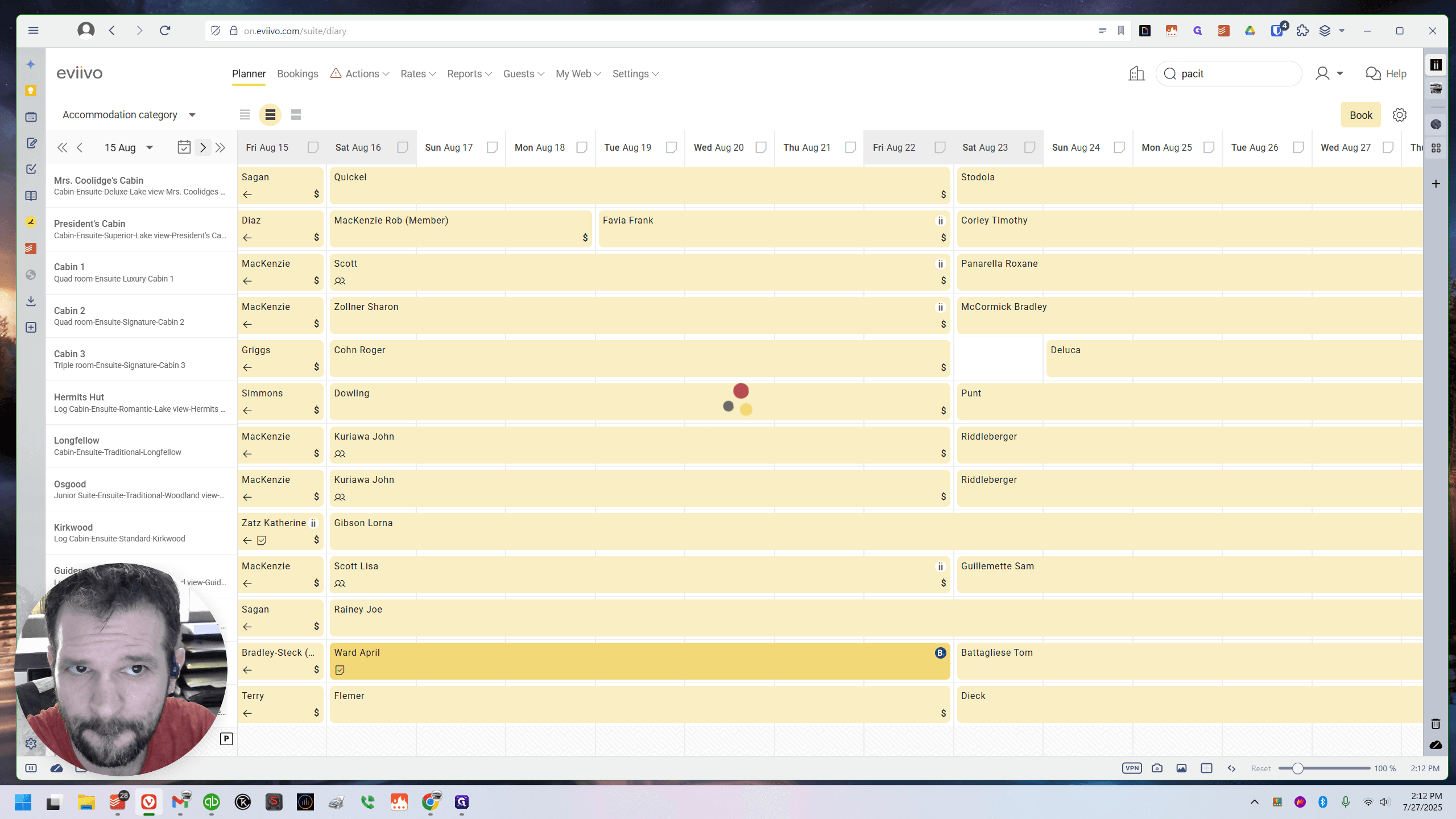Open the Guests menu
The image size is (1456, 819).
tap(524, 74)
